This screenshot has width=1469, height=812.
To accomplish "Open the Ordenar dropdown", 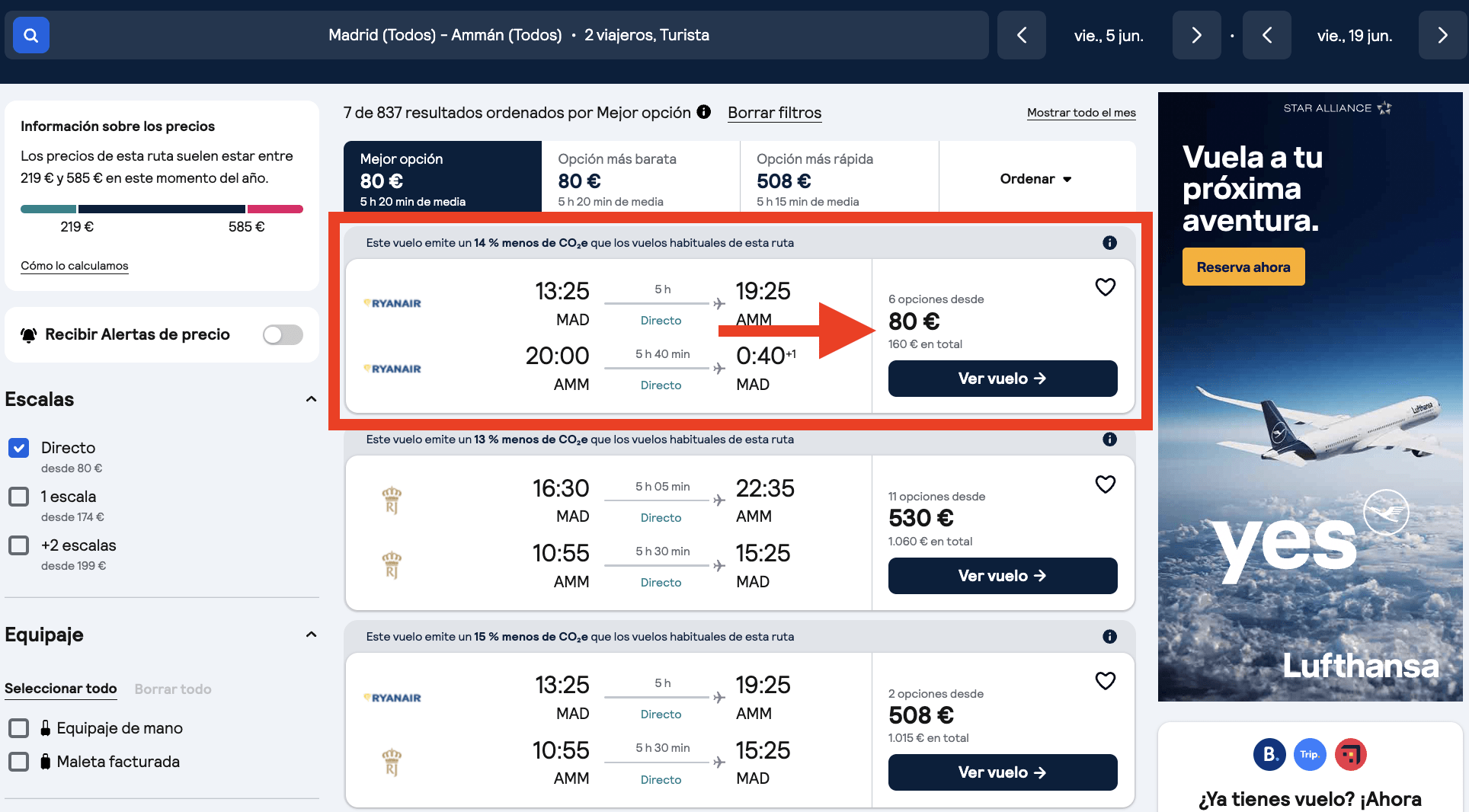I will pos(1035,179).
